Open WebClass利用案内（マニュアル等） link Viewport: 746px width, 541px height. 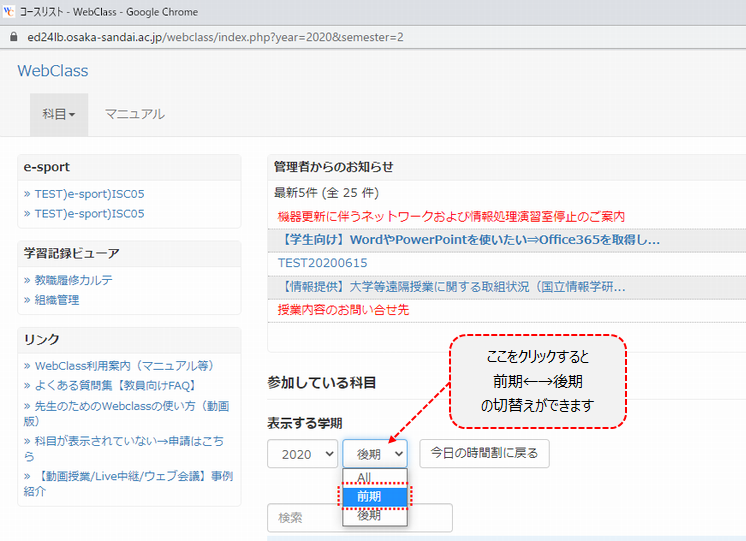(x=124, y=366)
